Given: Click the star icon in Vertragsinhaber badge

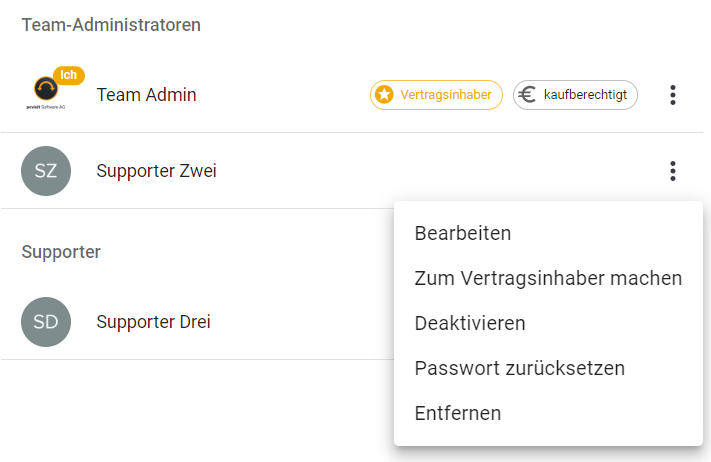Looking at the screenshot, I should coord(384,95).
